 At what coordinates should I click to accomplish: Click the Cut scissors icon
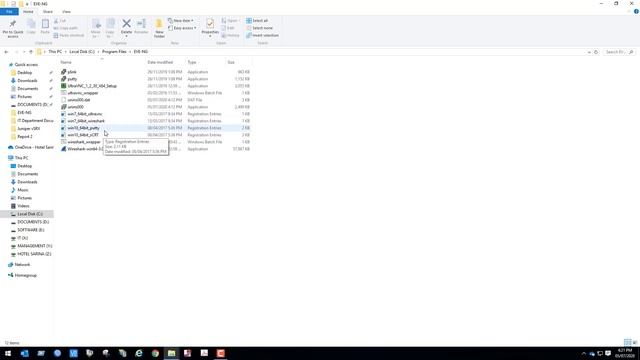tap(56, 21)
